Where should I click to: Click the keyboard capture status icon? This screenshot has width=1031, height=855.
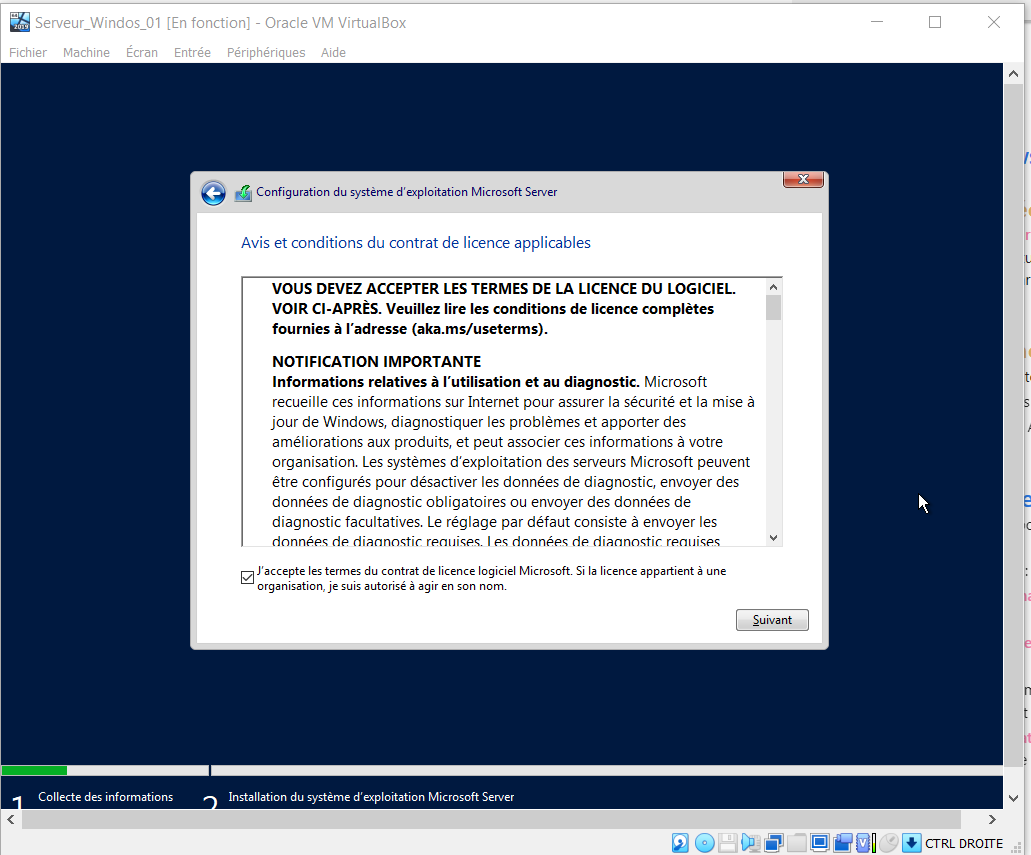click(911, 843)
